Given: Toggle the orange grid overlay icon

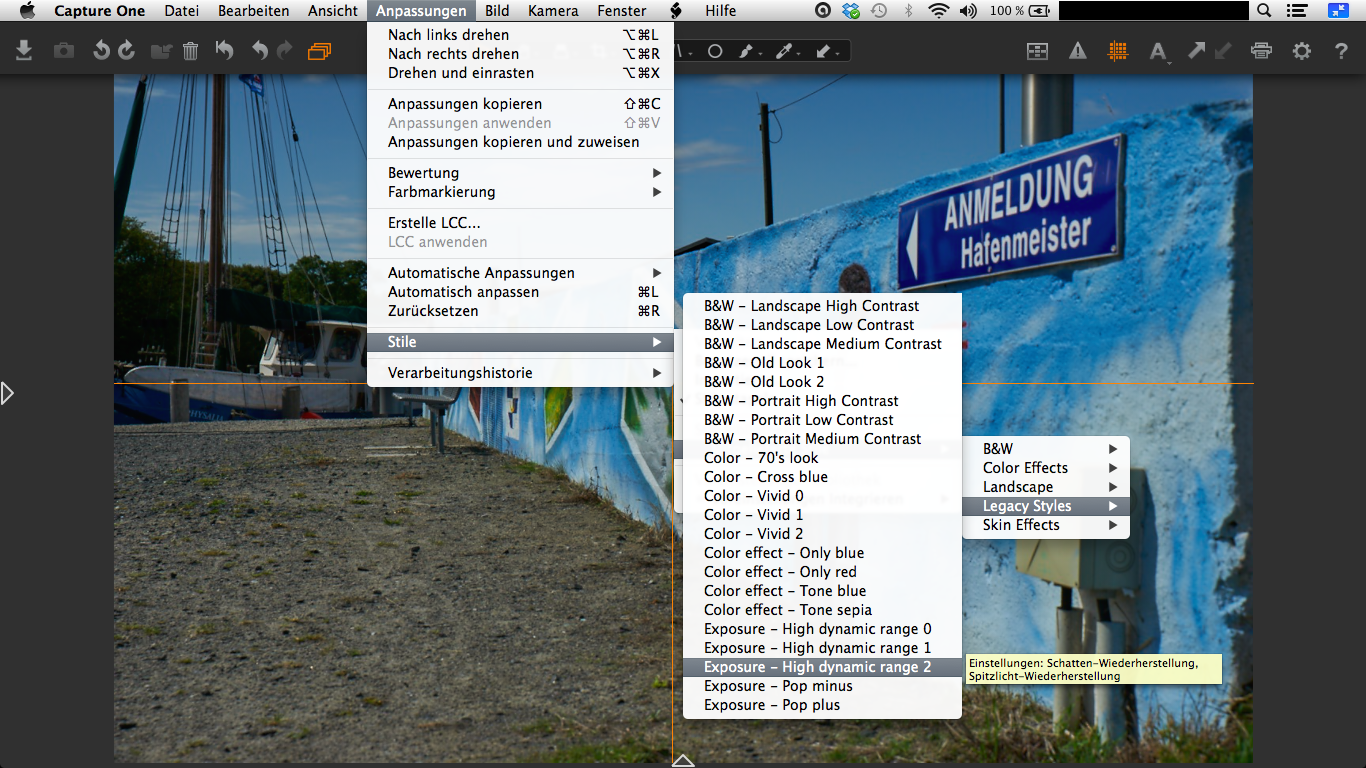Looking at the screenshot, I should (x=1118, y=51).
